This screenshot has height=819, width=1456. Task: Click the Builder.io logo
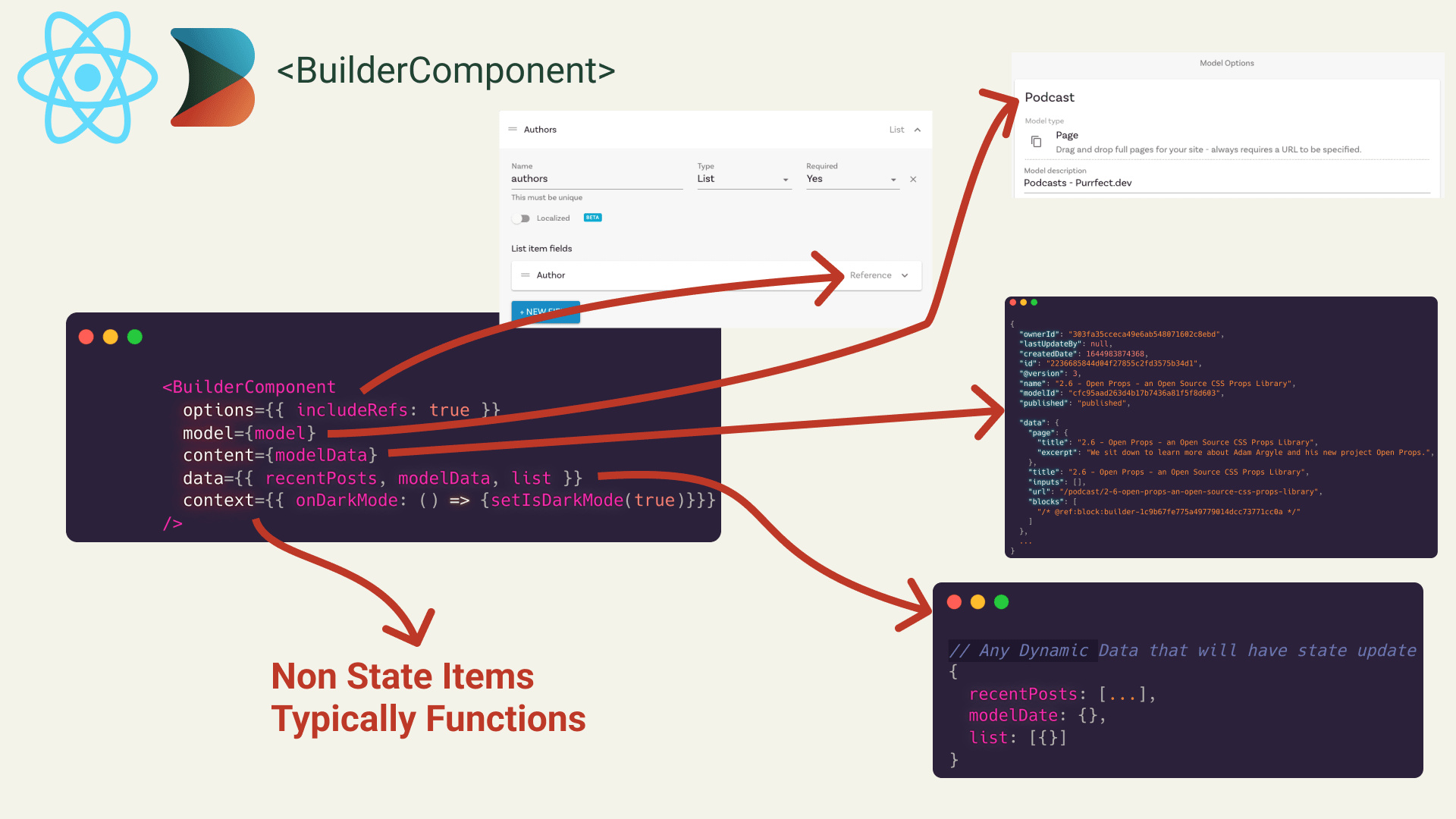(x=212, y=77)
